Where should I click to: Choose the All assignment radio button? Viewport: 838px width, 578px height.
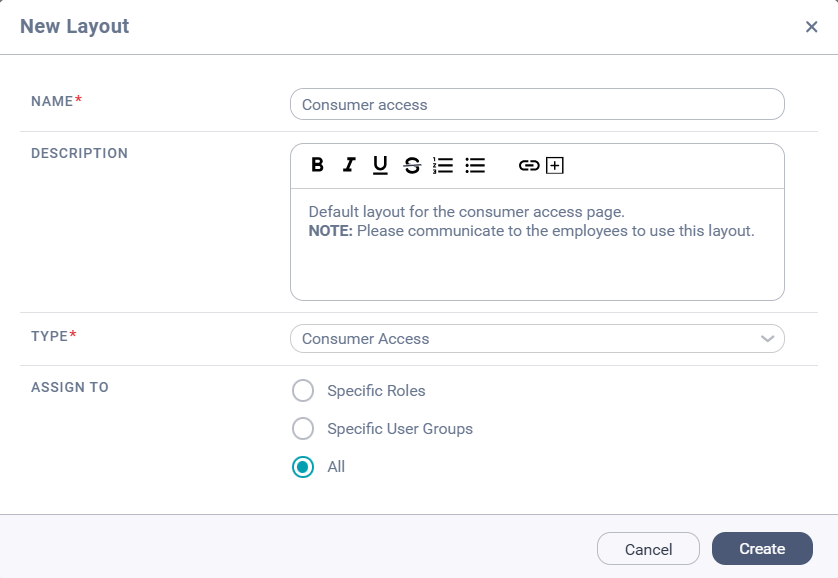(x=303, y=467)
